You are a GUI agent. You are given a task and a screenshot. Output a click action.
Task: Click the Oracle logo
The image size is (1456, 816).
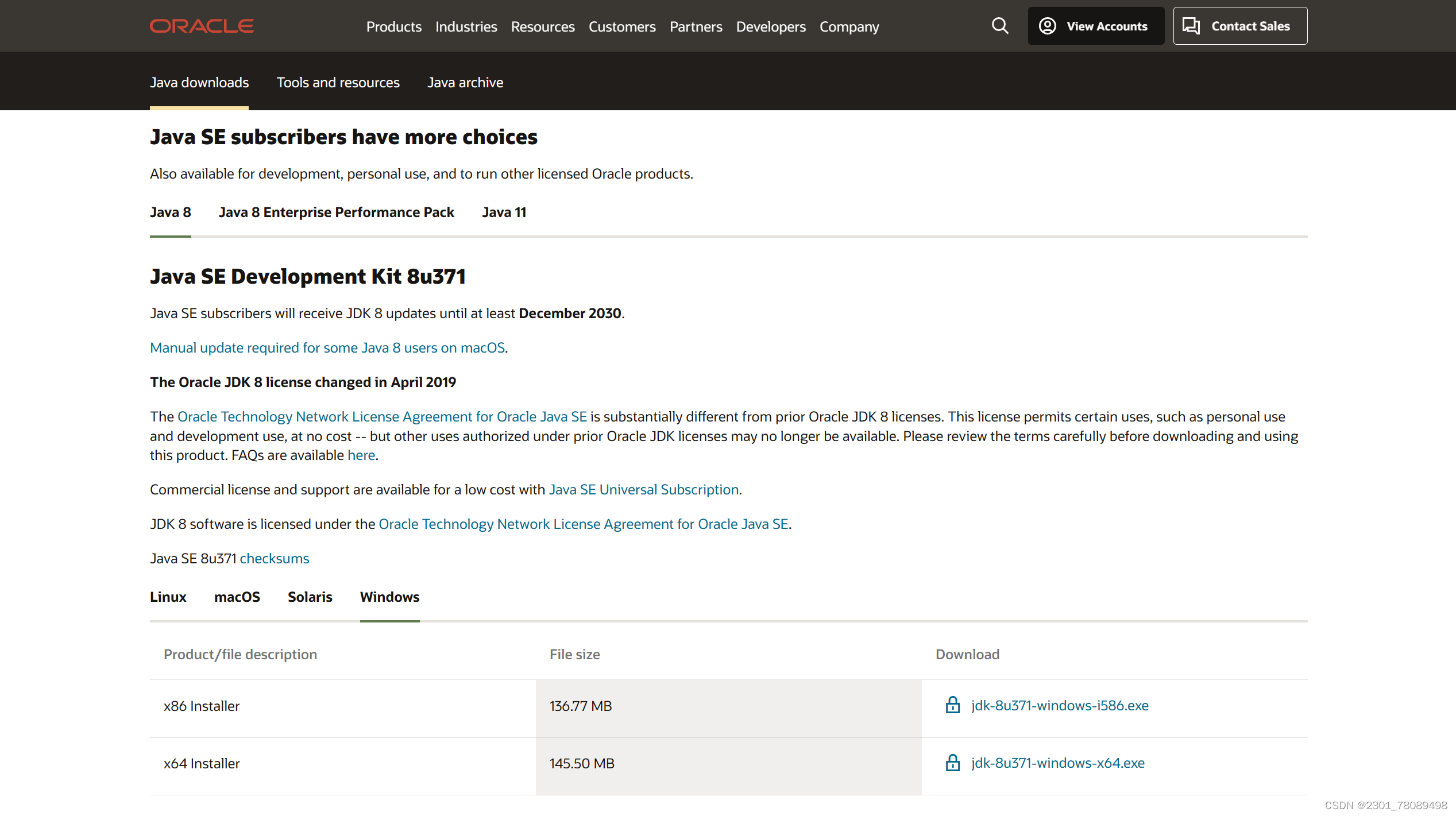pyautogui.click(x=202, y=26)
